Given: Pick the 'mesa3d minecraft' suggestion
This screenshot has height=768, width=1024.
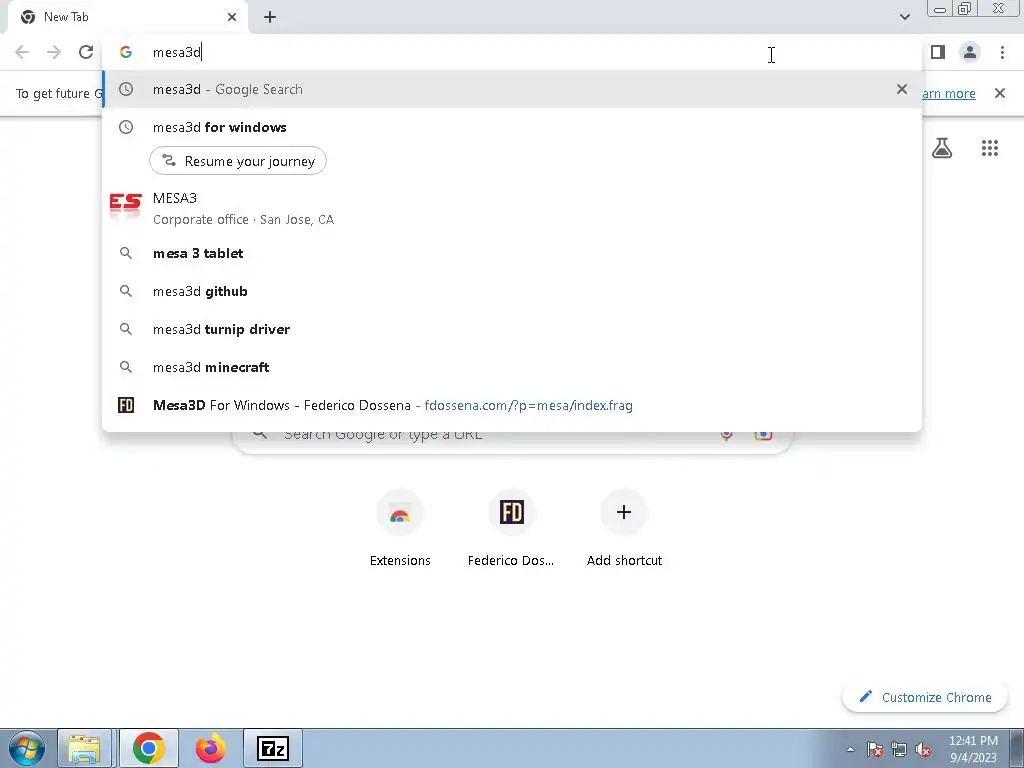Looking at the screenshot, I should coord(512,367).
